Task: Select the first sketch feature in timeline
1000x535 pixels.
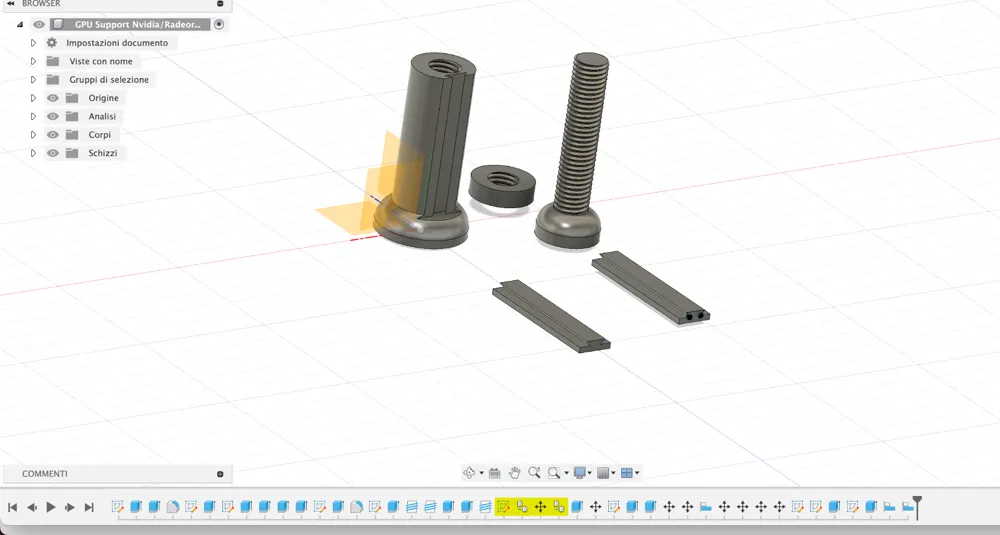Action: point(117,507)
